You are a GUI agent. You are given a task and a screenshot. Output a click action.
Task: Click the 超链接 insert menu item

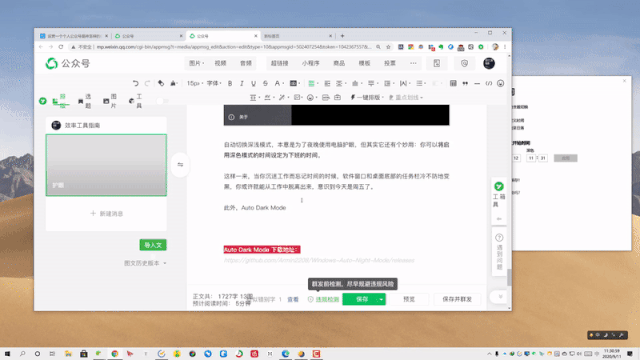(x=280, y=63)
